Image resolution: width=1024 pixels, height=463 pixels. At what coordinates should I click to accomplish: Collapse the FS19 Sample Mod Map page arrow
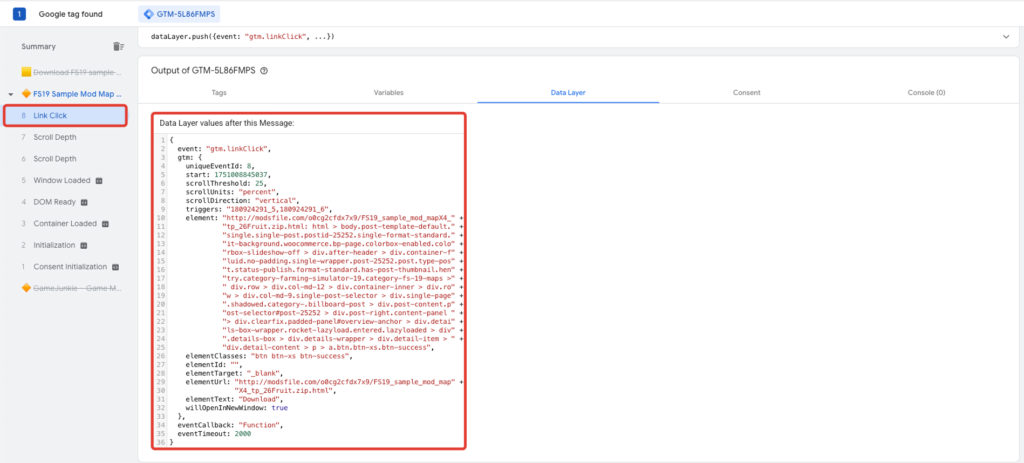11,94
